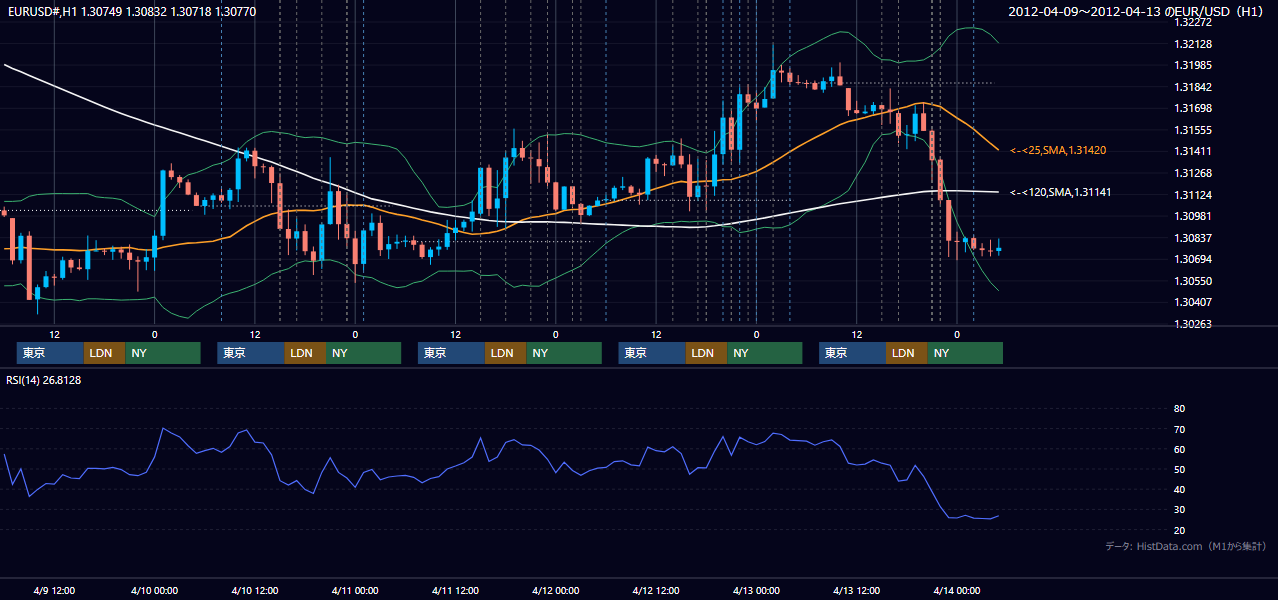Click the NY session block above 4/12 00:00

point(564,353)
